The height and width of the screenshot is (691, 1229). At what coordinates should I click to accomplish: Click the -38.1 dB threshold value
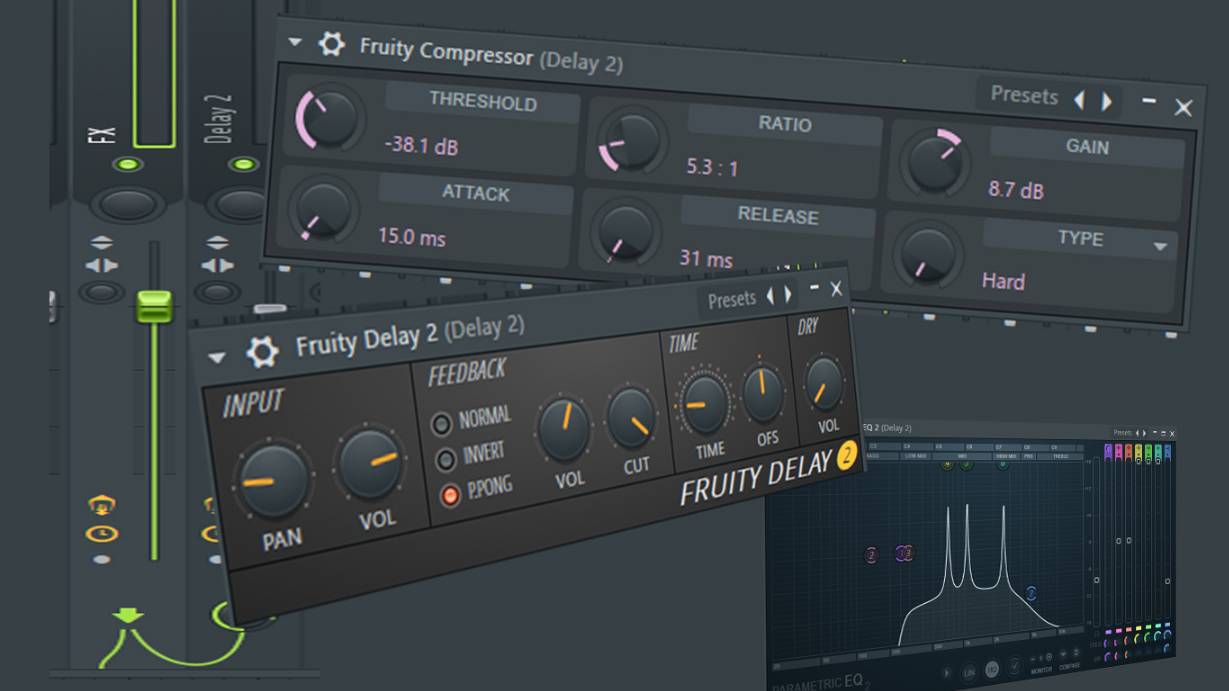point(421,145)
